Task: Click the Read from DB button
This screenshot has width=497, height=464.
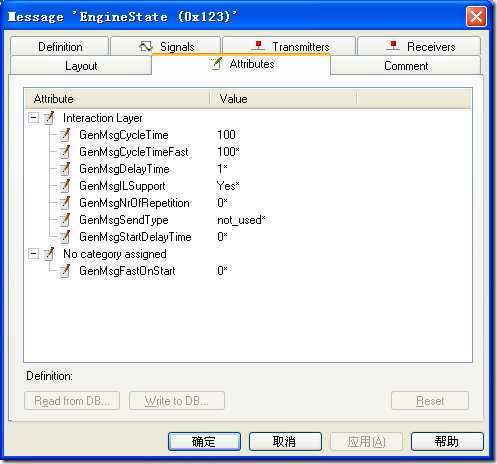Action: point(72,400)
